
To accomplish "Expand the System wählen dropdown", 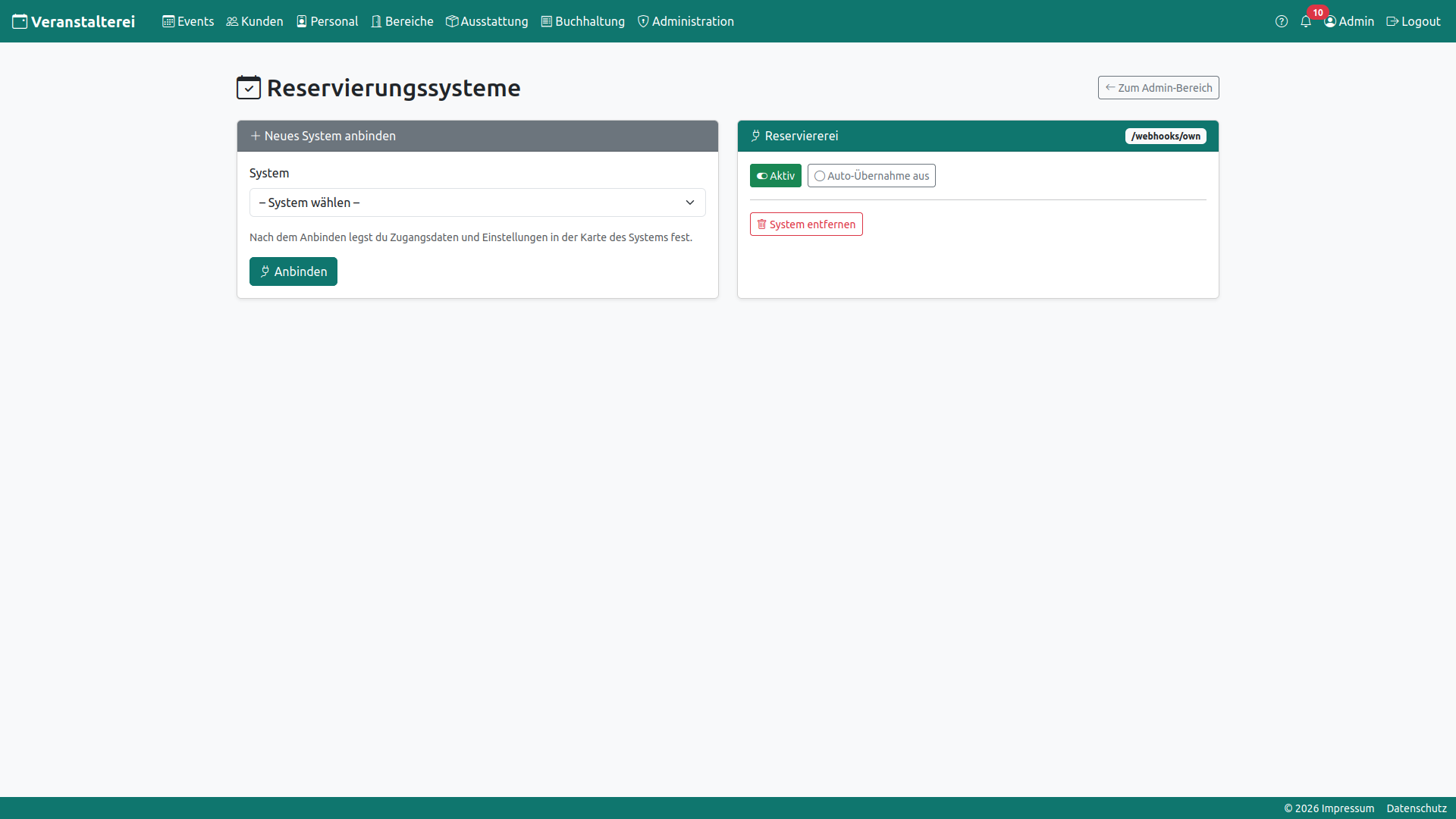I will pyautogui.click(x=478, y=202).
